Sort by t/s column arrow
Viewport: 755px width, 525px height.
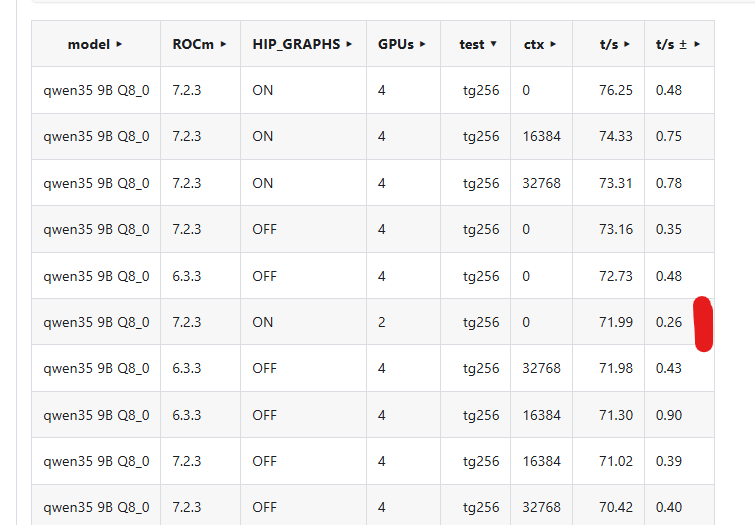626,44
